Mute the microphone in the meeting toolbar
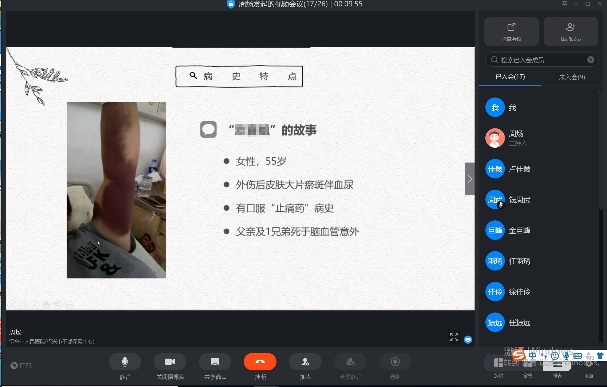 [x=125, y=362]
